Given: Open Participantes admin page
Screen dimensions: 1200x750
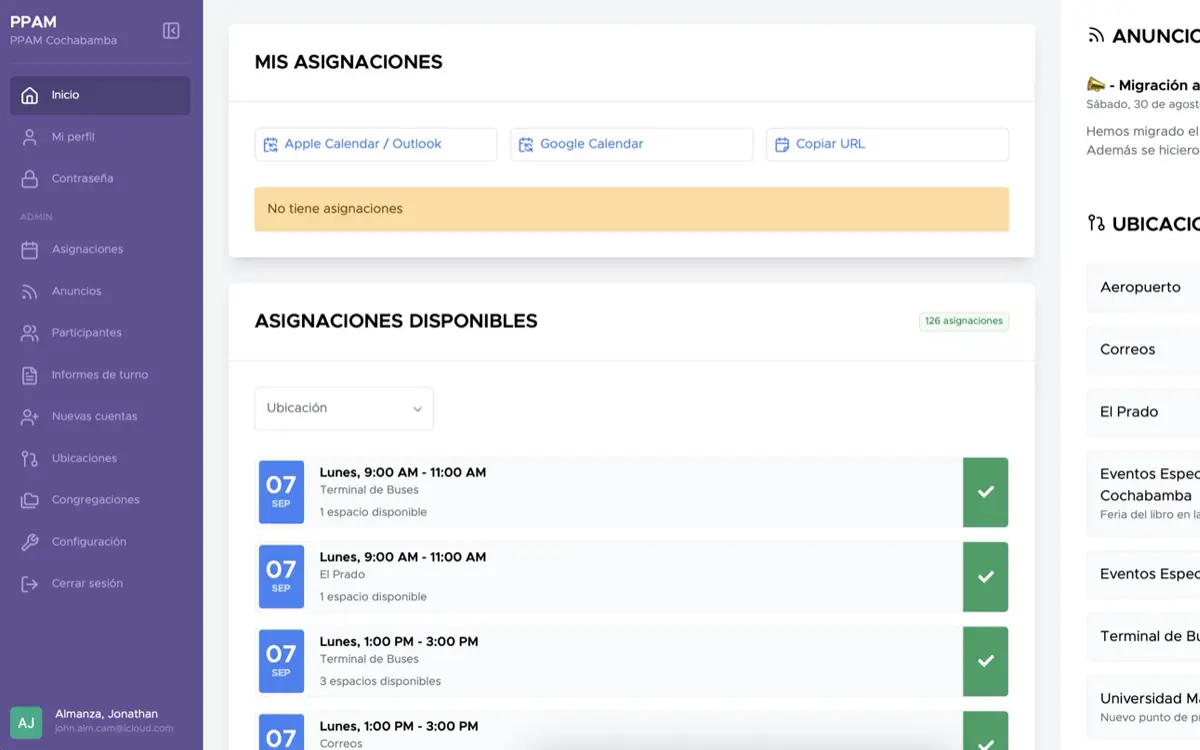Looking at the screenshot, I should click(100, 333).
